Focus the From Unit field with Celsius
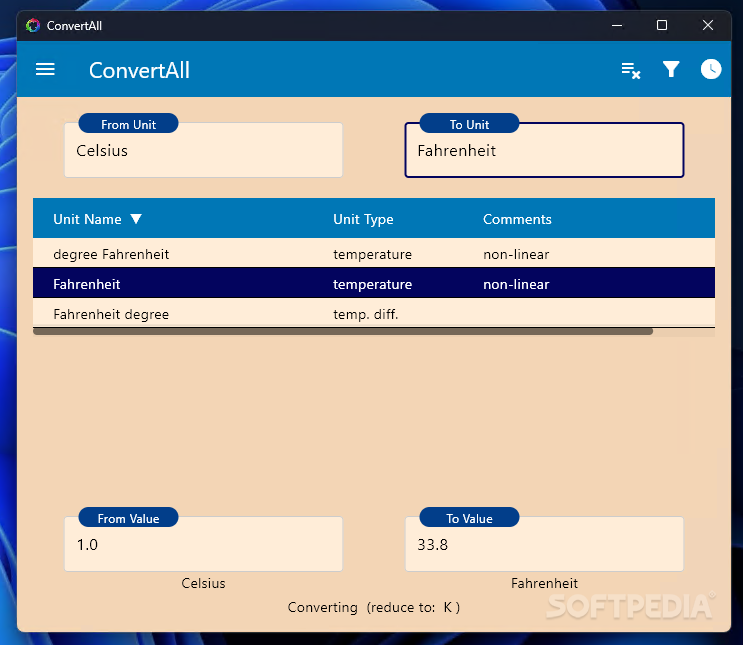The width and height of the screenshot is (743, 645). (203, 150)
